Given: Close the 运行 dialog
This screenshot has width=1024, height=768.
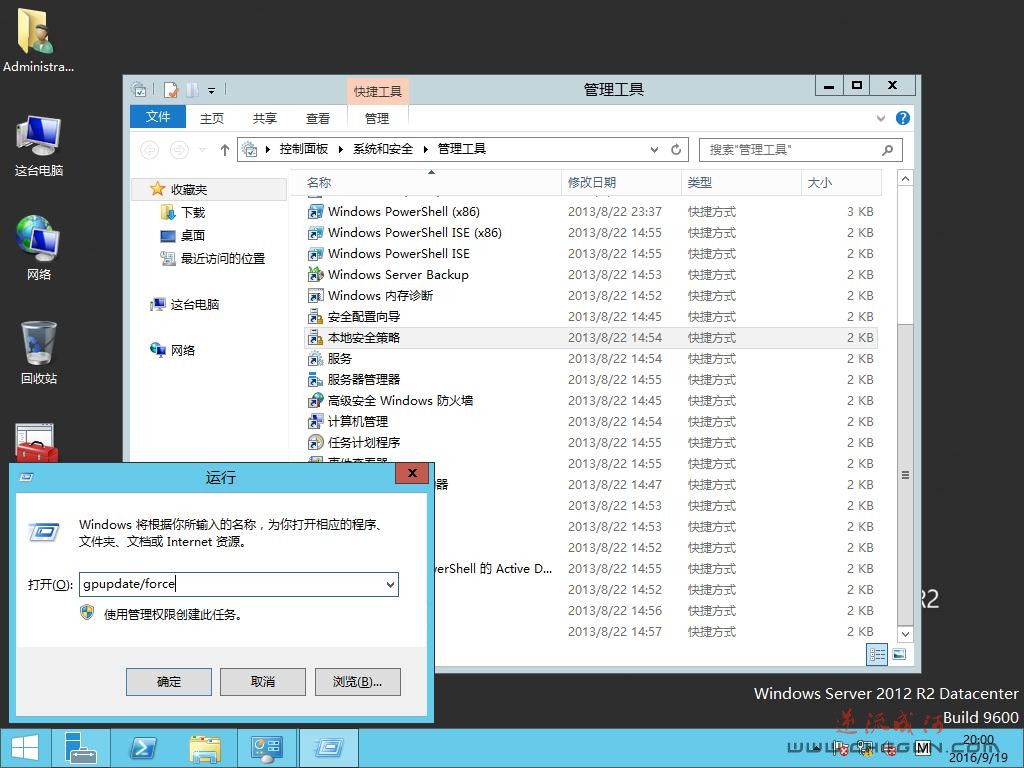Looking at the screenshot, I should [x=412, y=473].
